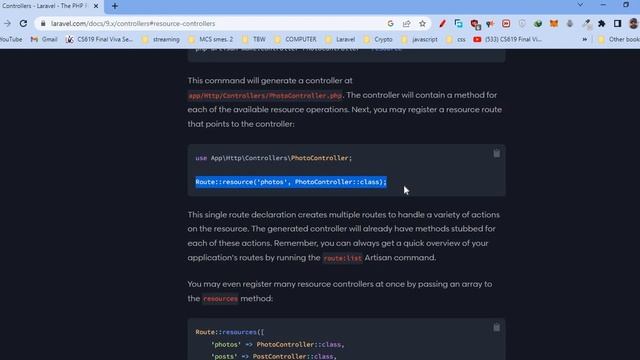
Task: Click the highlighted Route::resource code line
Action: click(x=291, y=182)
